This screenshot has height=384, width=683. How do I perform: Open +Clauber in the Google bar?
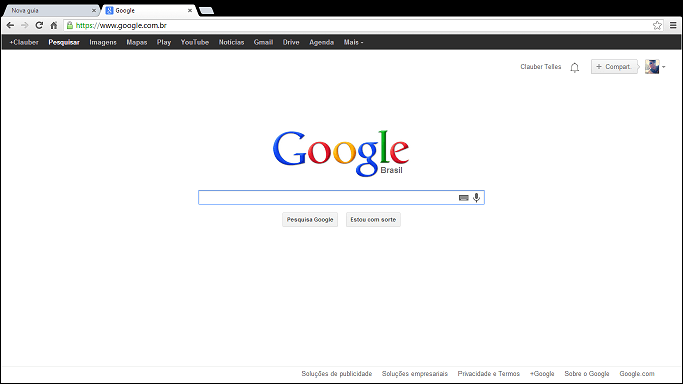[24, 42]
